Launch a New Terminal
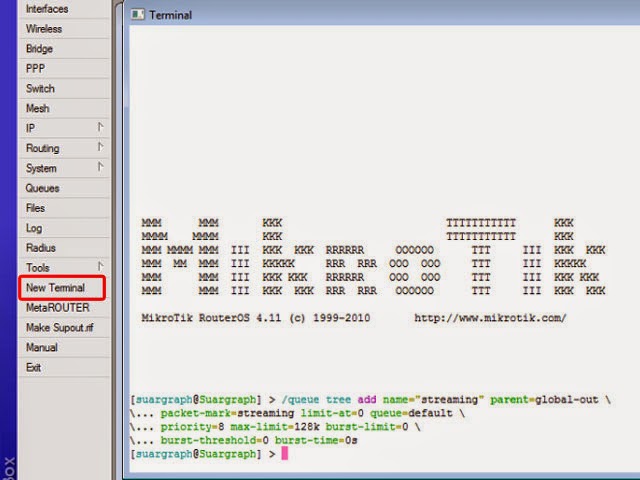Image resolution: width=640 pixels, height=480 pixels. click(62, 288)
